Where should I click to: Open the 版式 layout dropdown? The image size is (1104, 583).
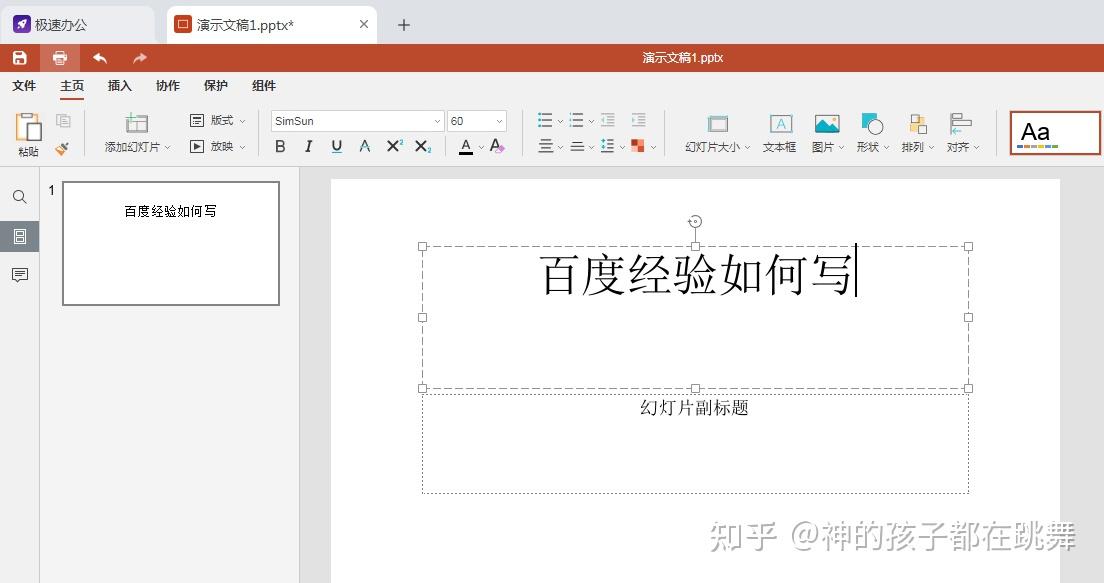(216, 120)
